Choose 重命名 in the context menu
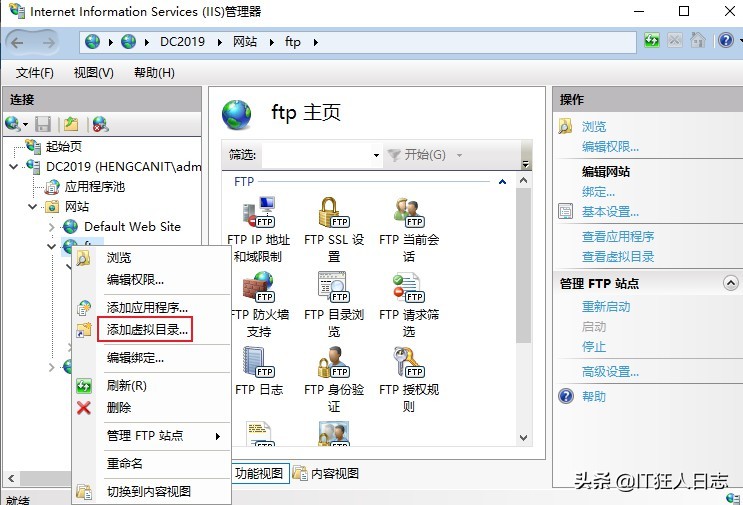743x505 pixels. [x=125, y=463]
